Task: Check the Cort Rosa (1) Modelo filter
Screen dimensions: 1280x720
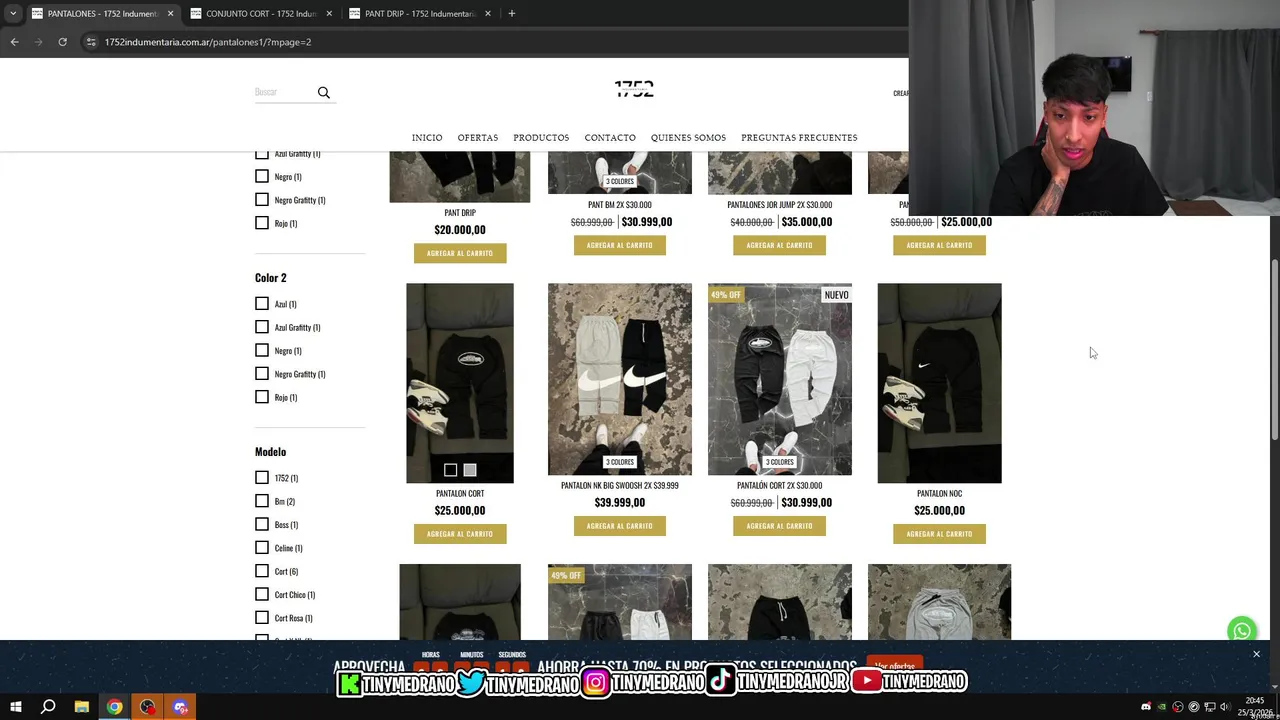Action: click(262, 618)
